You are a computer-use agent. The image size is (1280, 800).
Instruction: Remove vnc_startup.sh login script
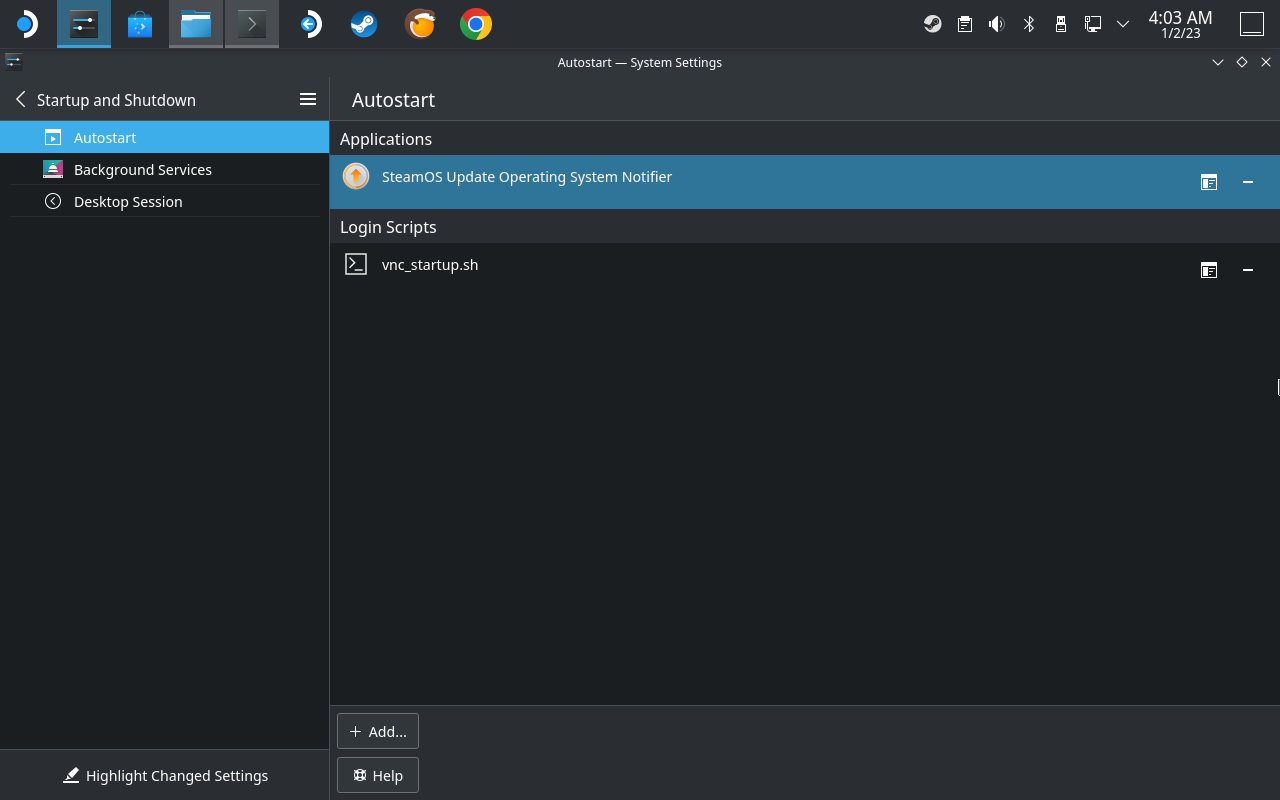1248,270
